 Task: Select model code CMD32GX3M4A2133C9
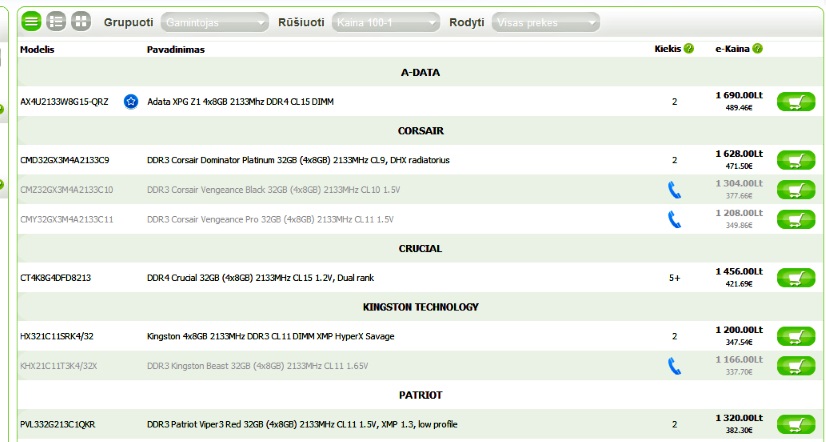(65, 160)
